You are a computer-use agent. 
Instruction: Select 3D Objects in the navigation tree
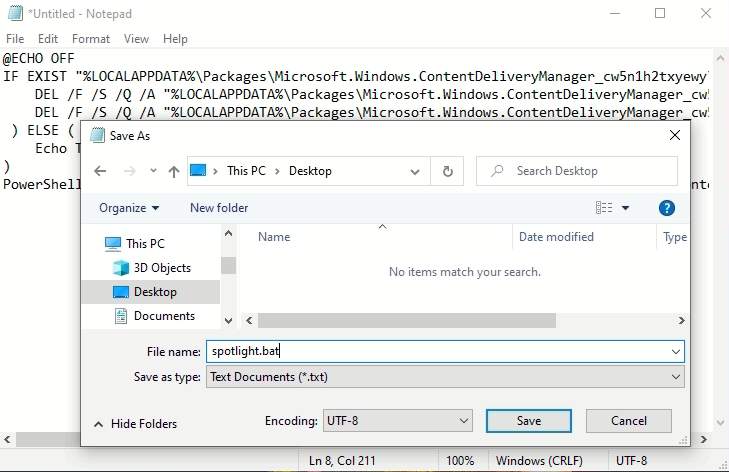[162, 268]
